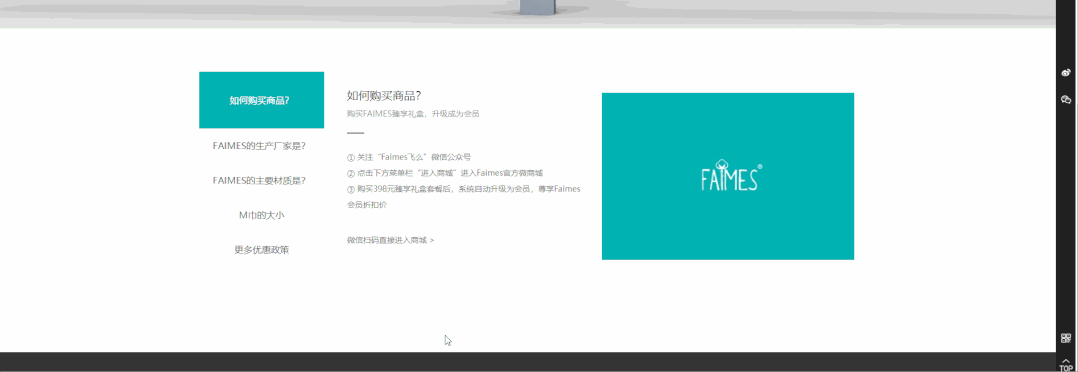Click the FAIMES logo teal banner image

pyautogui.click(x=727, y=176)
